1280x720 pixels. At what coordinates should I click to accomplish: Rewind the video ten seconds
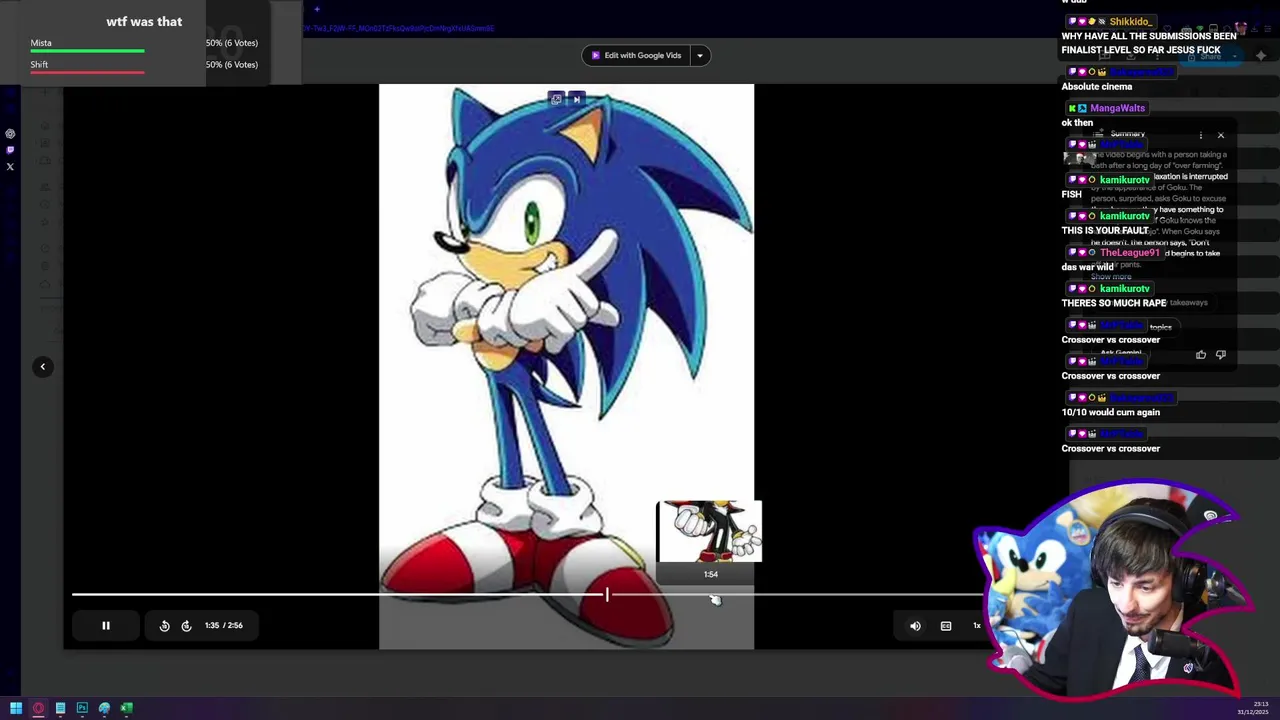[165, 626]
